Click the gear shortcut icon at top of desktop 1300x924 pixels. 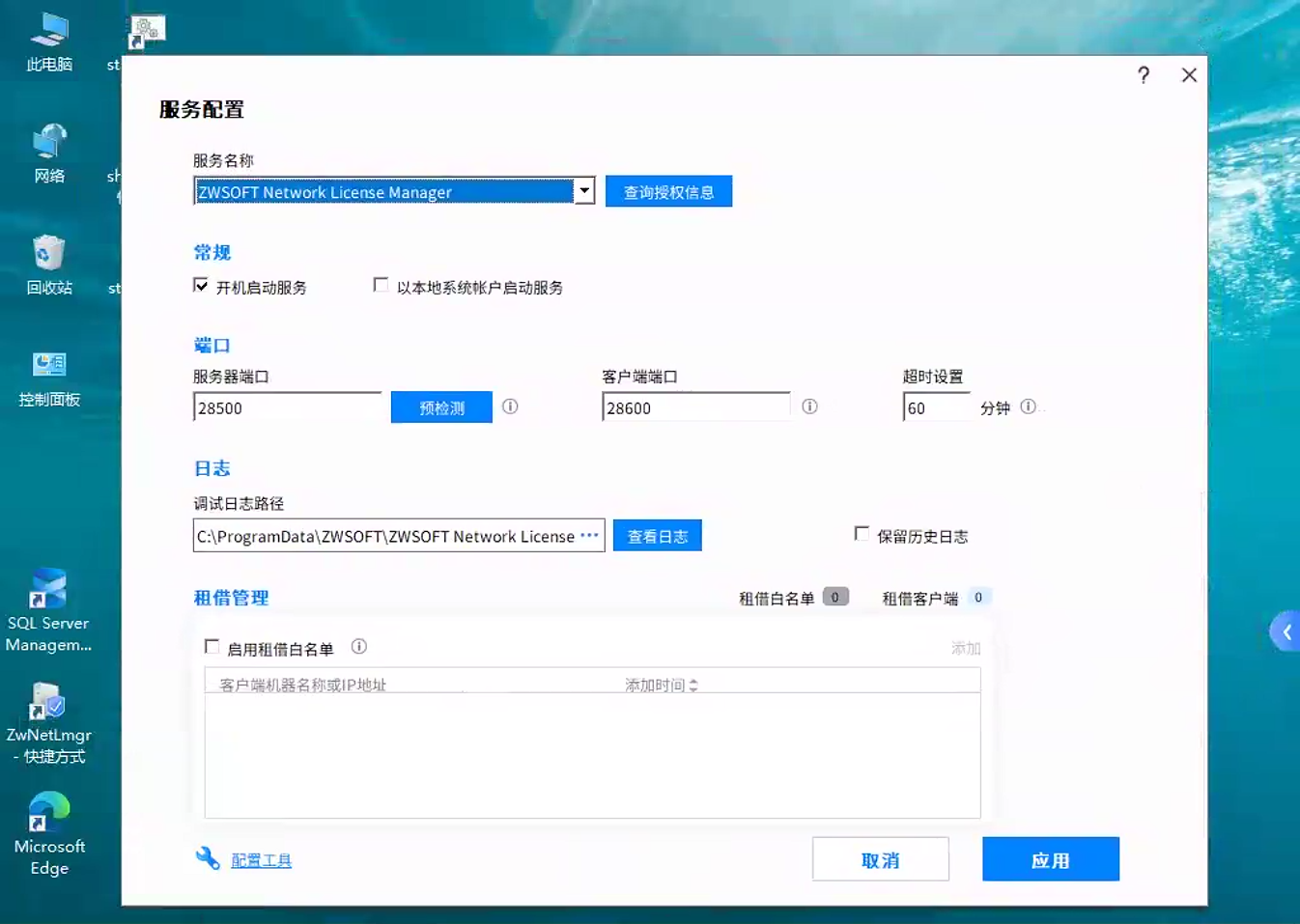146,32
